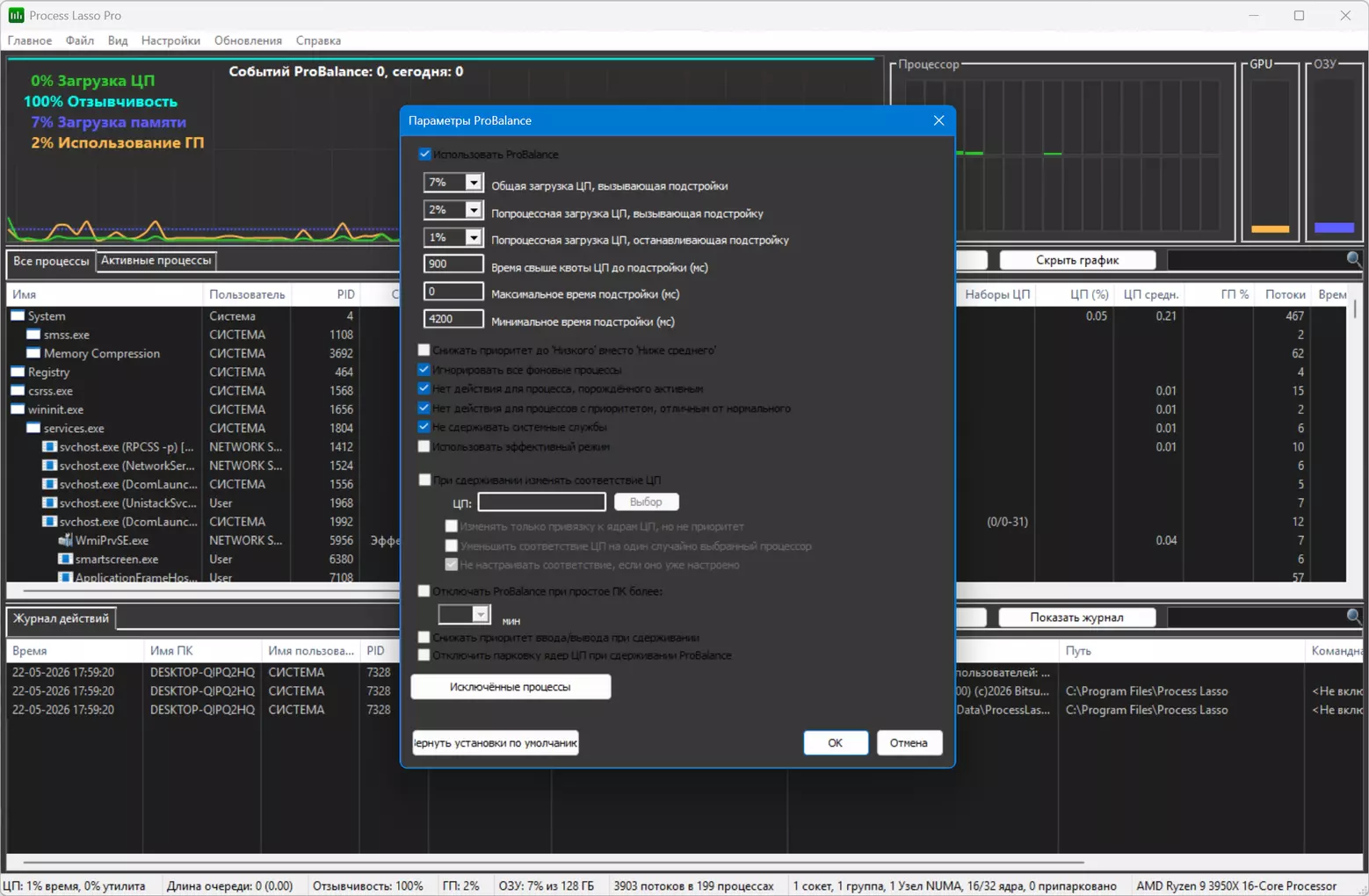Click the 900 quota time input field
This screenshot has width=1369, height=896.
pos(453,264)
